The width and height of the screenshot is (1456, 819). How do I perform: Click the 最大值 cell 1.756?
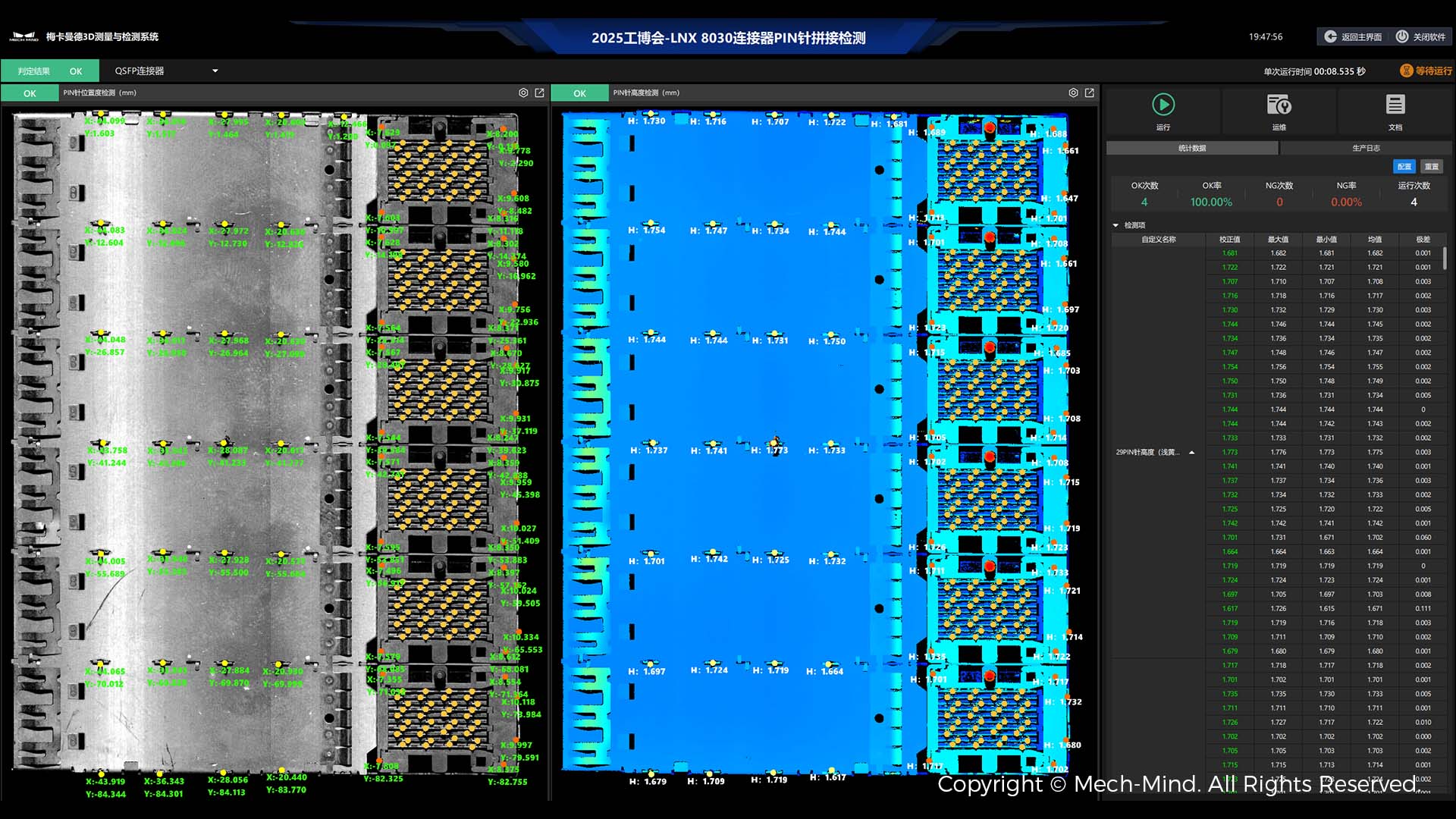point(1279,366)
